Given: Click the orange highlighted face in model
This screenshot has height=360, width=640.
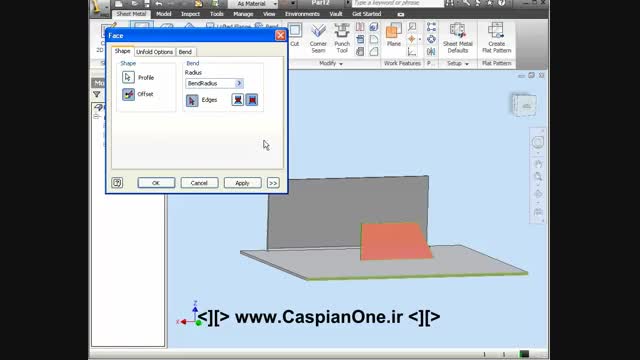Looking at the screenshot, I should tap(395, 241).
